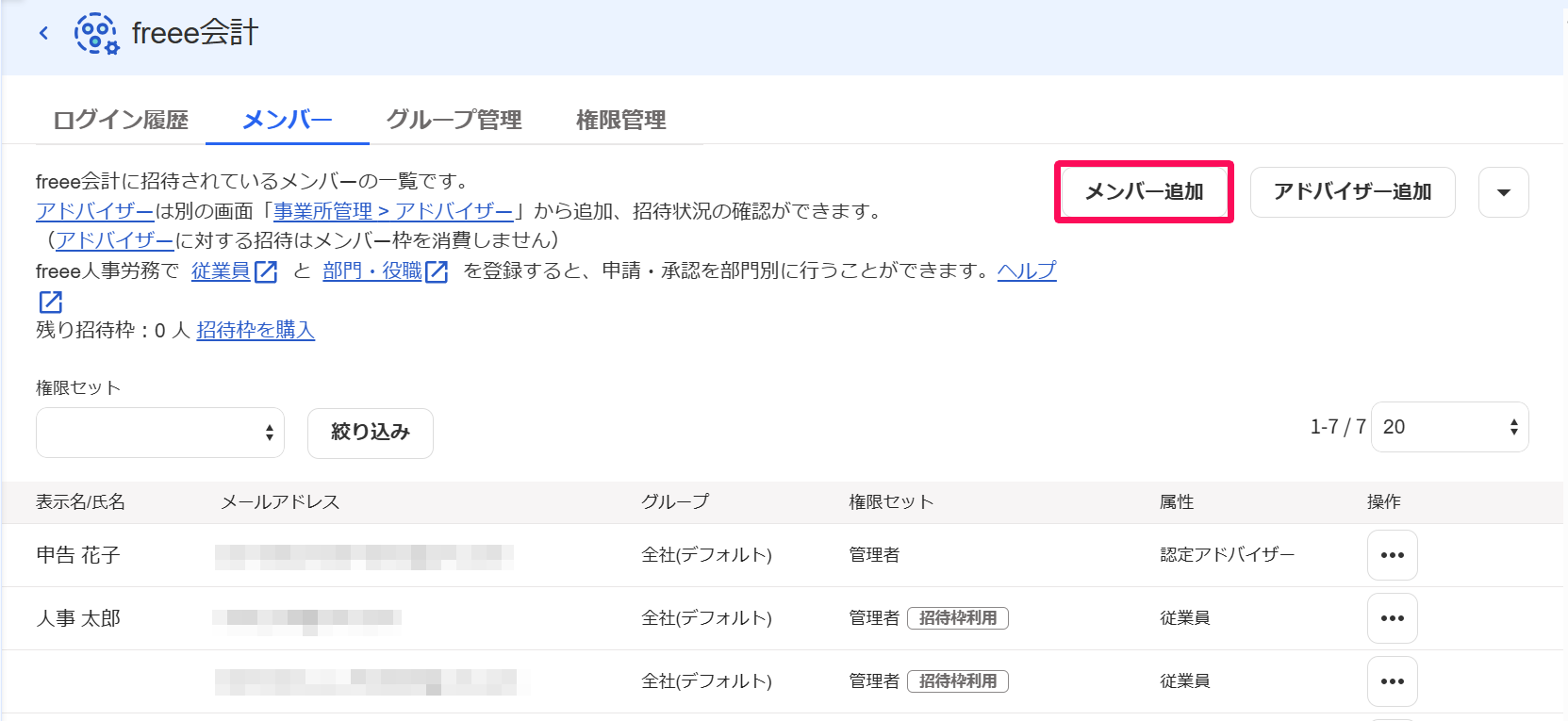1568x721 pixels.
Task: Click the 属性 column header
Action: tap(1177, 502)
